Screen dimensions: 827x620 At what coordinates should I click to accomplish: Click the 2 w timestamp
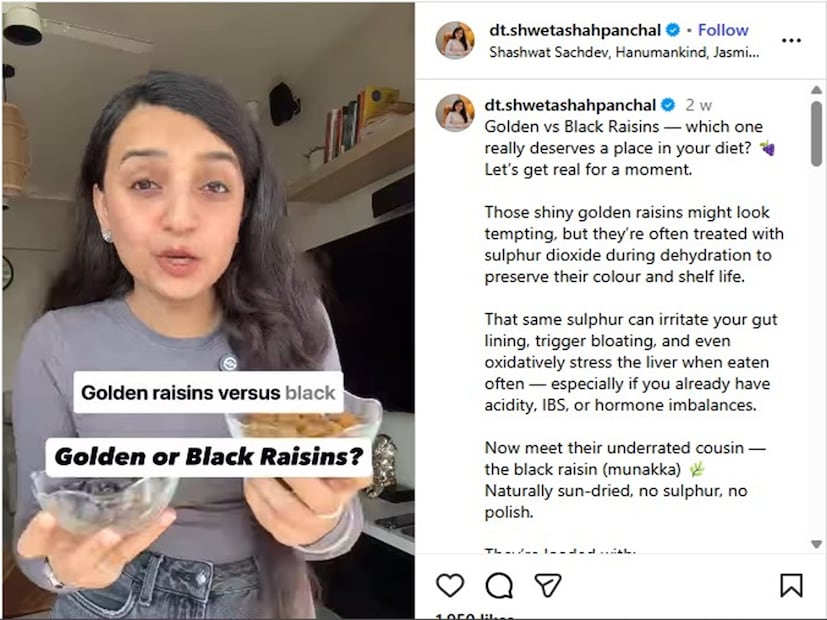pos(698,105)
